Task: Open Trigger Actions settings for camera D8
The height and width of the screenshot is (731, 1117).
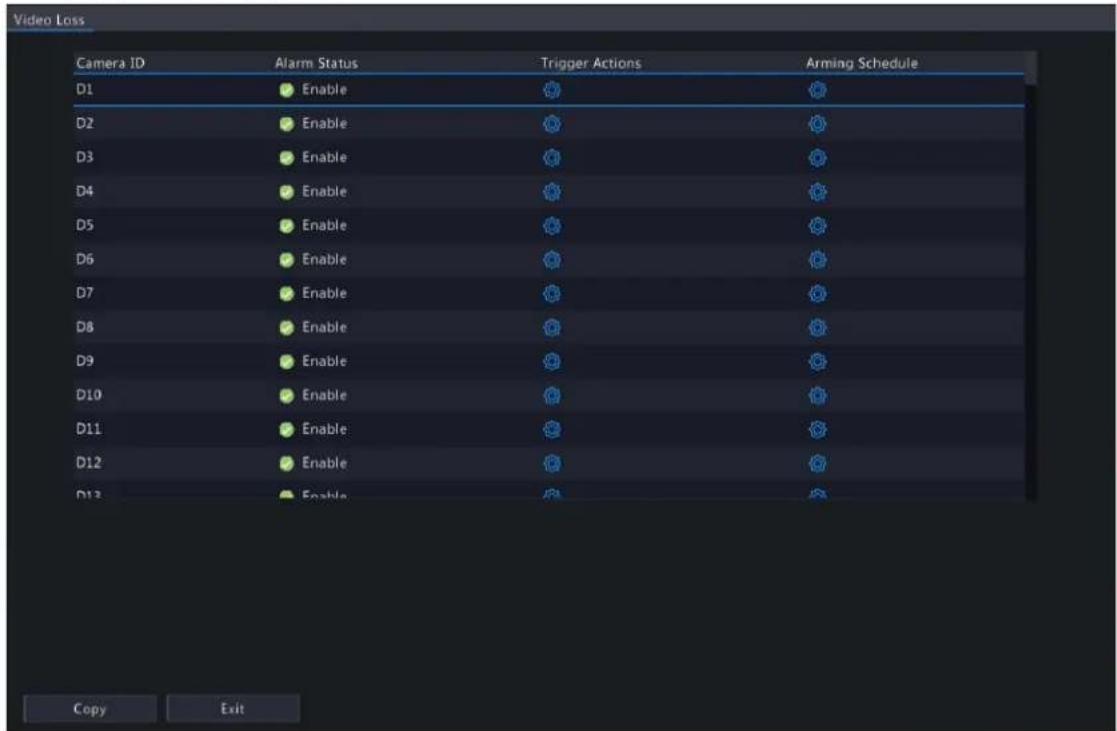Action: [x=552, y=328]
